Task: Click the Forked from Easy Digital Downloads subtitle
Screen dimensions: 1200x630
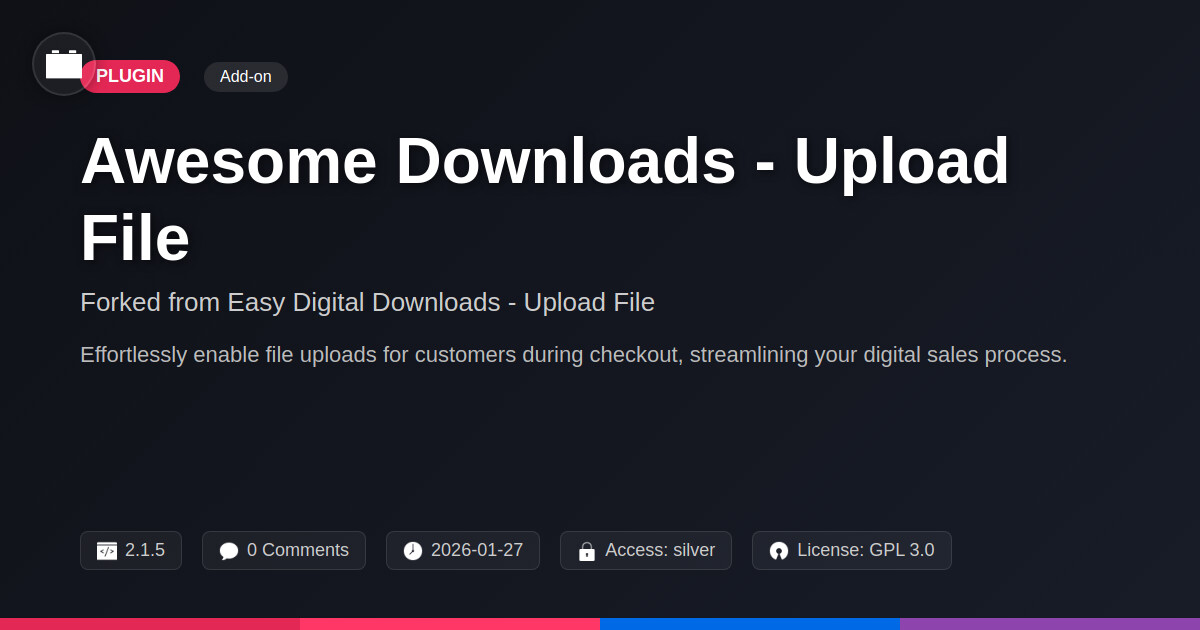Action: pos(367,302)
